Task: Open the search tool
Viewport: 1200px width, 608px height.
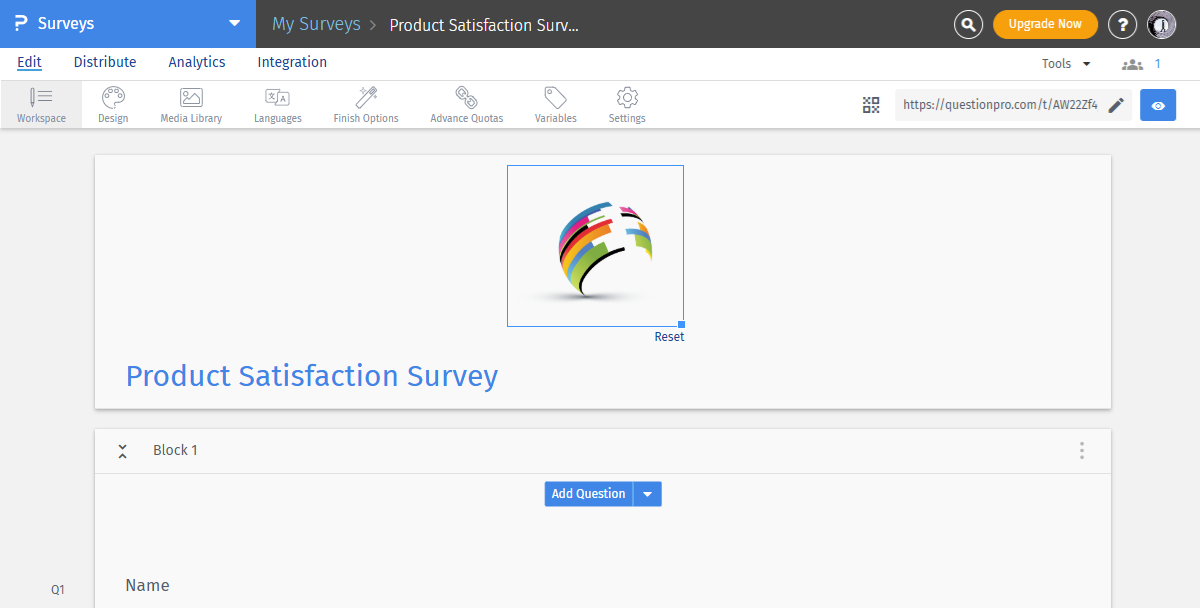Action: pyautogui.click(x=968, y=23)
